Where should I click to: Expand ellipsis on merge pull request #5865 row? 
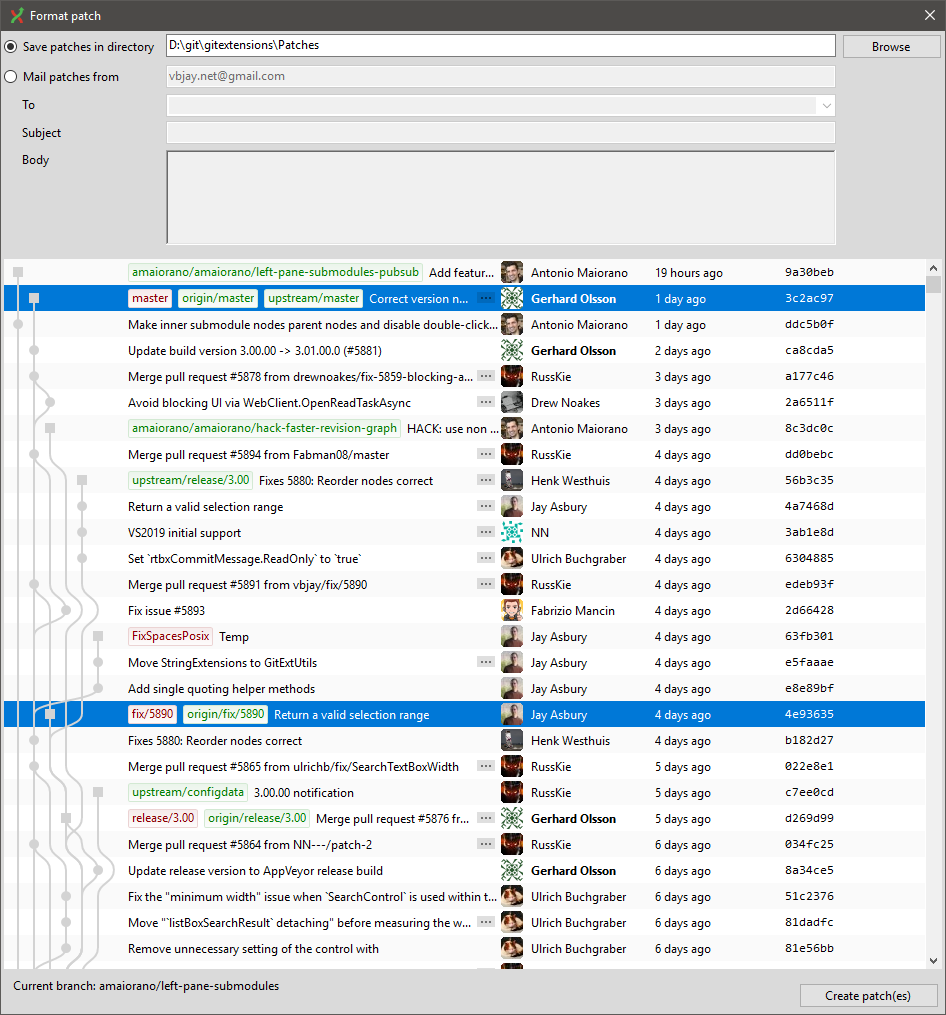(x=486, y=766)
